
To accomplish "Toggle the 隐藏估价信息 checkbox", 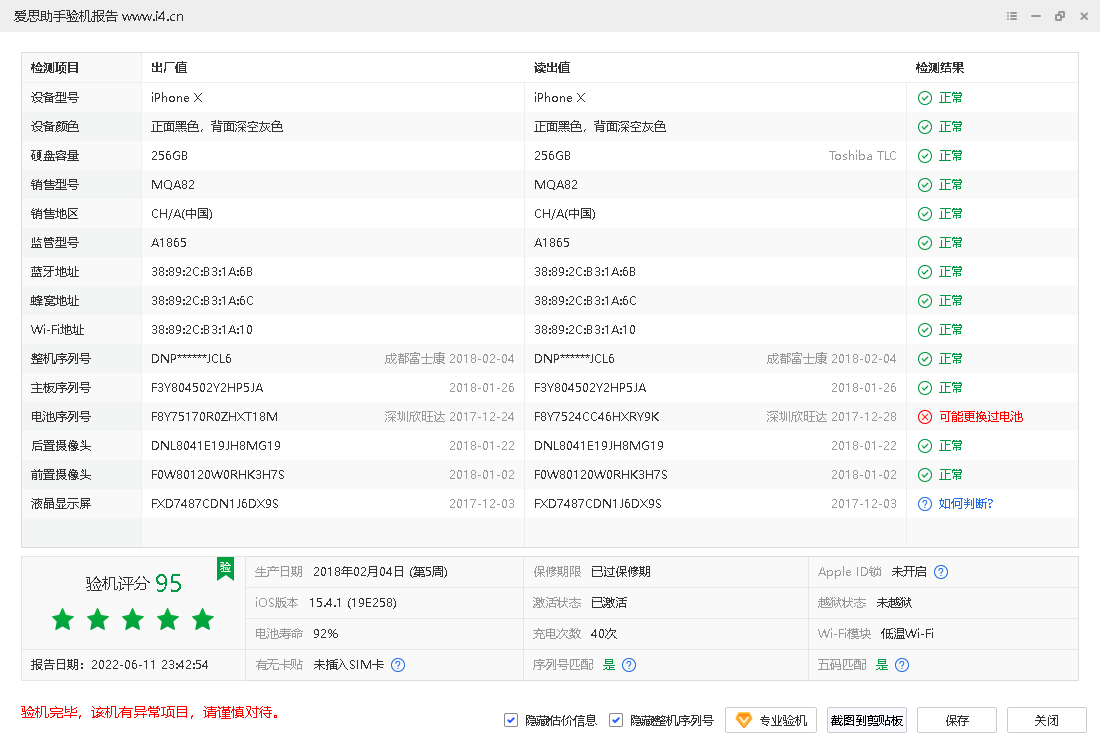I will tap(511, 720).
